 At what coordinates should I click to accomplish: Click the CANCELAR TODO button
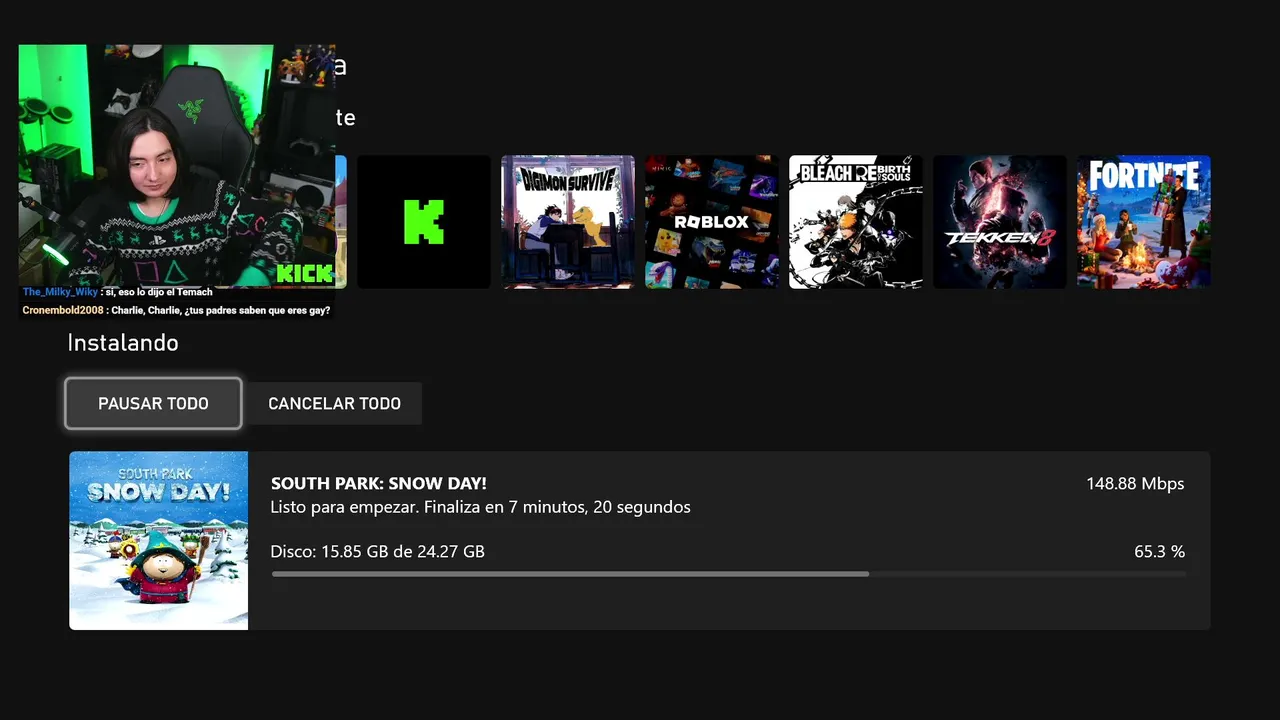pyautogui.click(x=334, y=403)
